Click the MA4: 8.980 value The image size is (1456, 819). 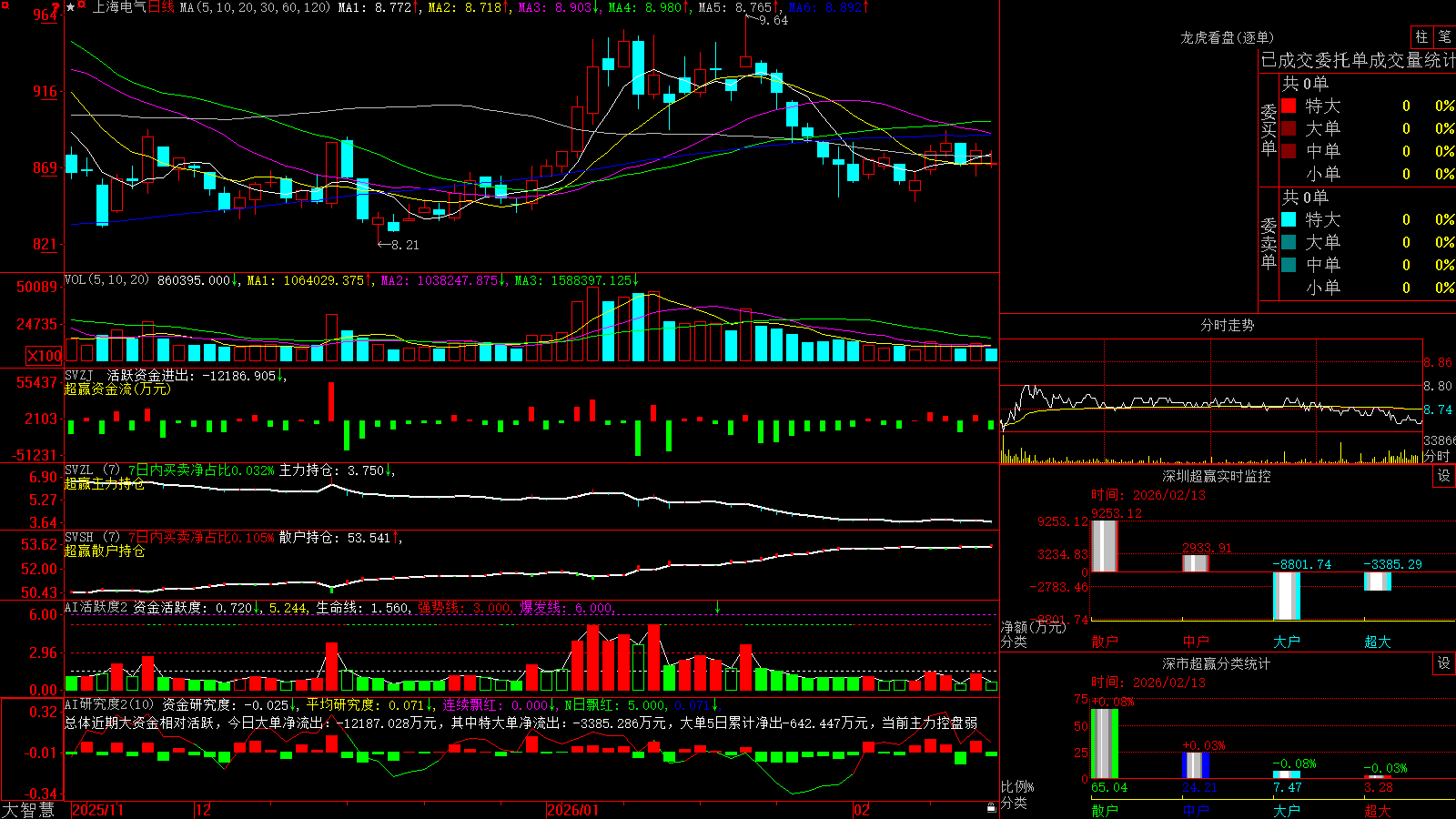[x=648, y=7]
